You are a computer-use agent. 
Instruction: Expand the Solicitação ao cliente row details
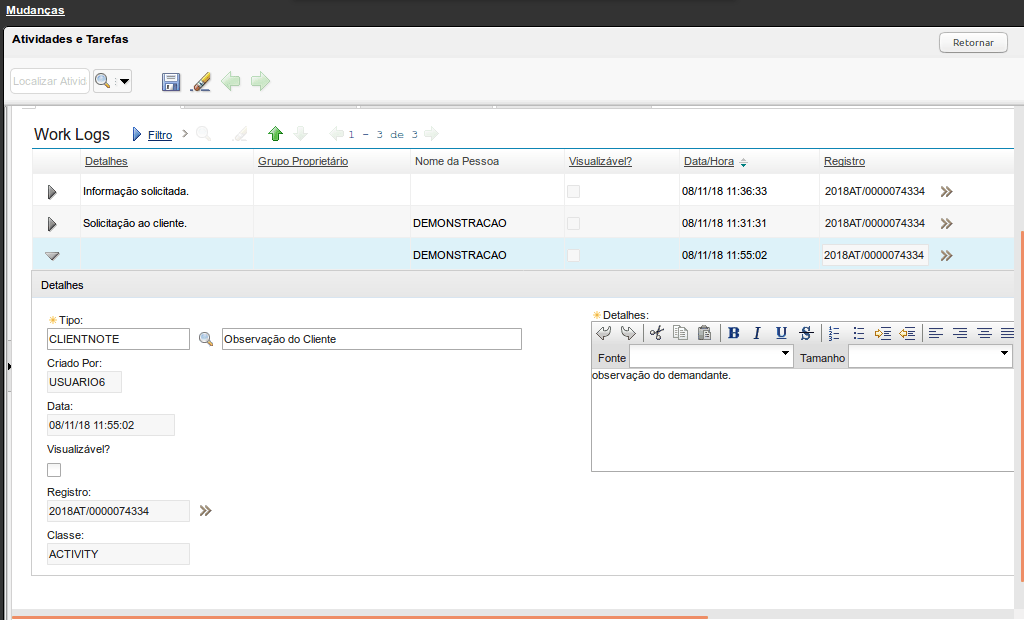(52, 223)
